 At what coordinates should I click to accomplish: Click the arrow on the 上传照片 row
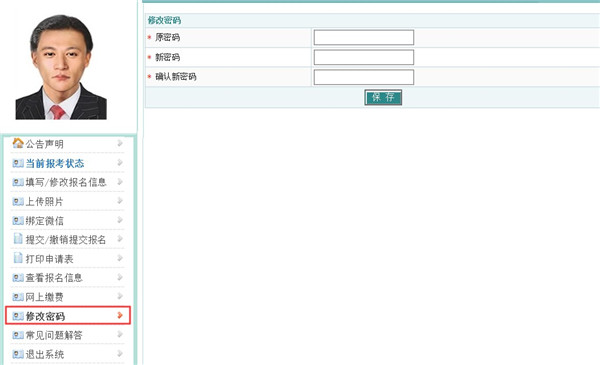pyautogui.click(x=120, y=200)
